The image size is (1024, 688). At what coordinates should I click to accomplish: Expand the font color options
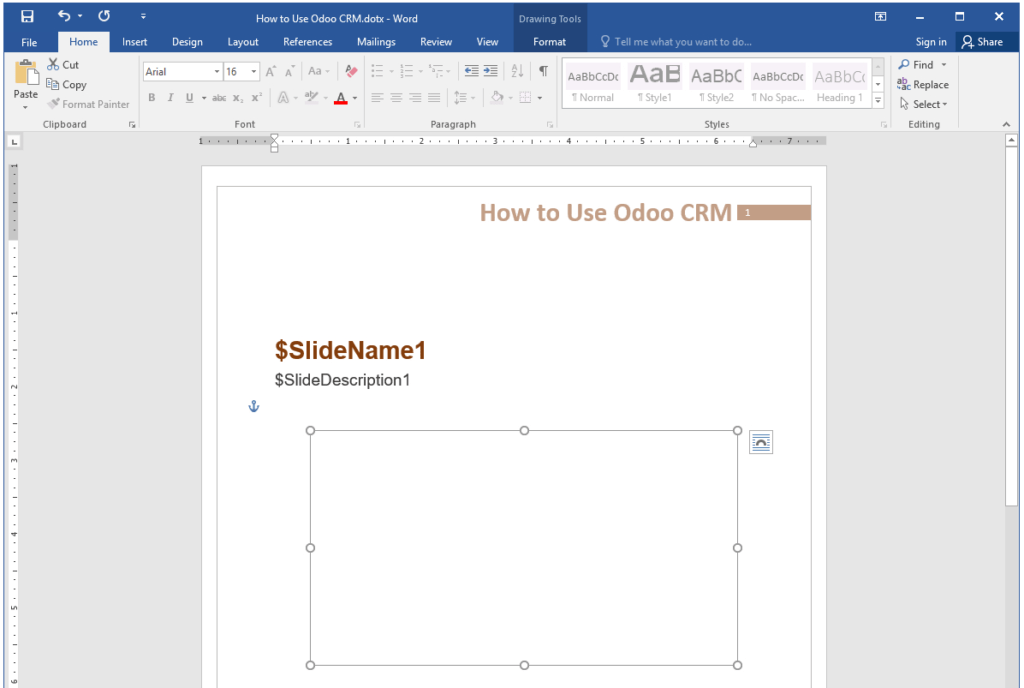[x=354, y=98]
